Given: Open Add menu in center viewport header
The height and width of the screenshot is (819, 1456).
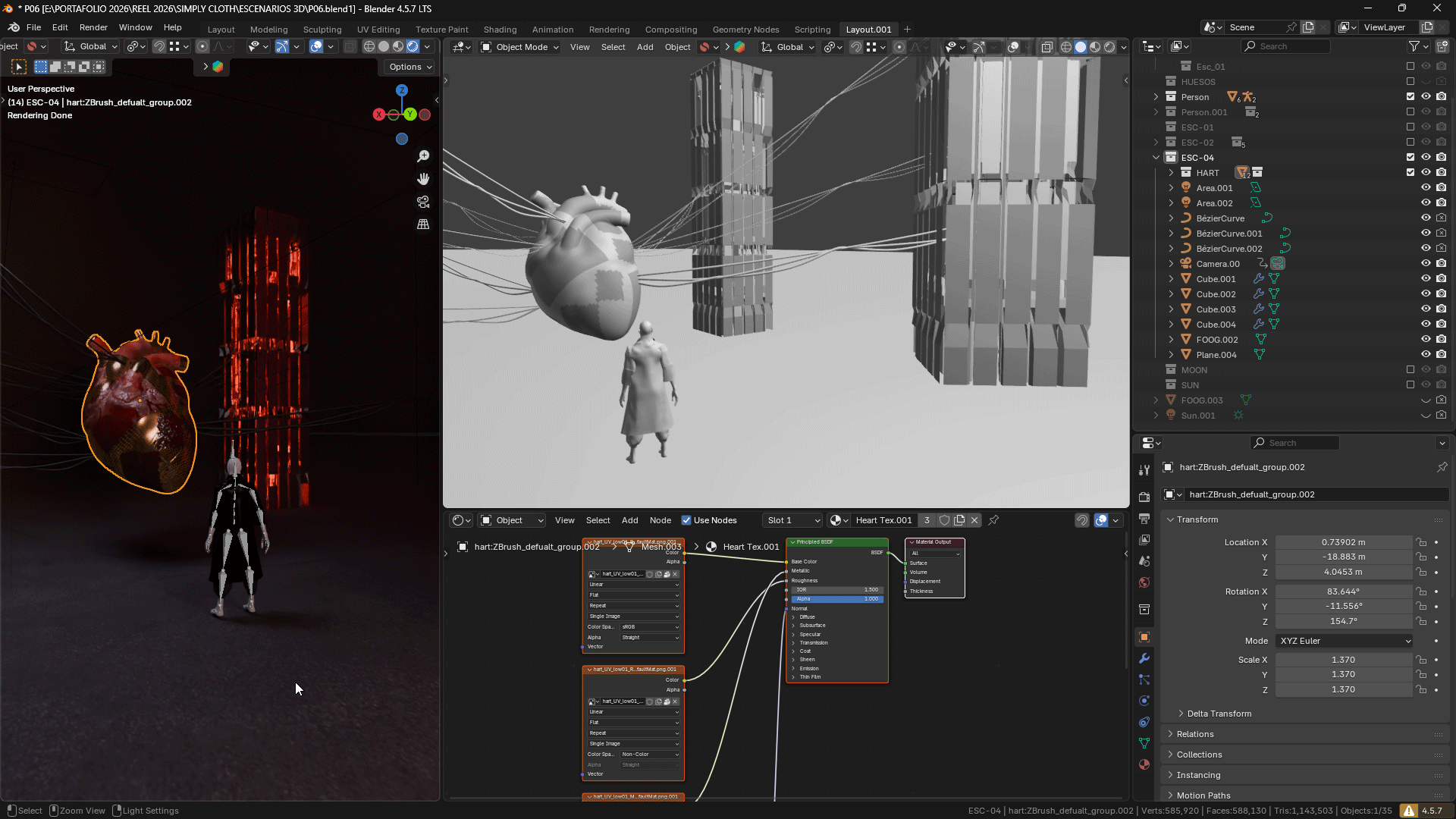Looking at the screenshot, I should click(645, 47).
